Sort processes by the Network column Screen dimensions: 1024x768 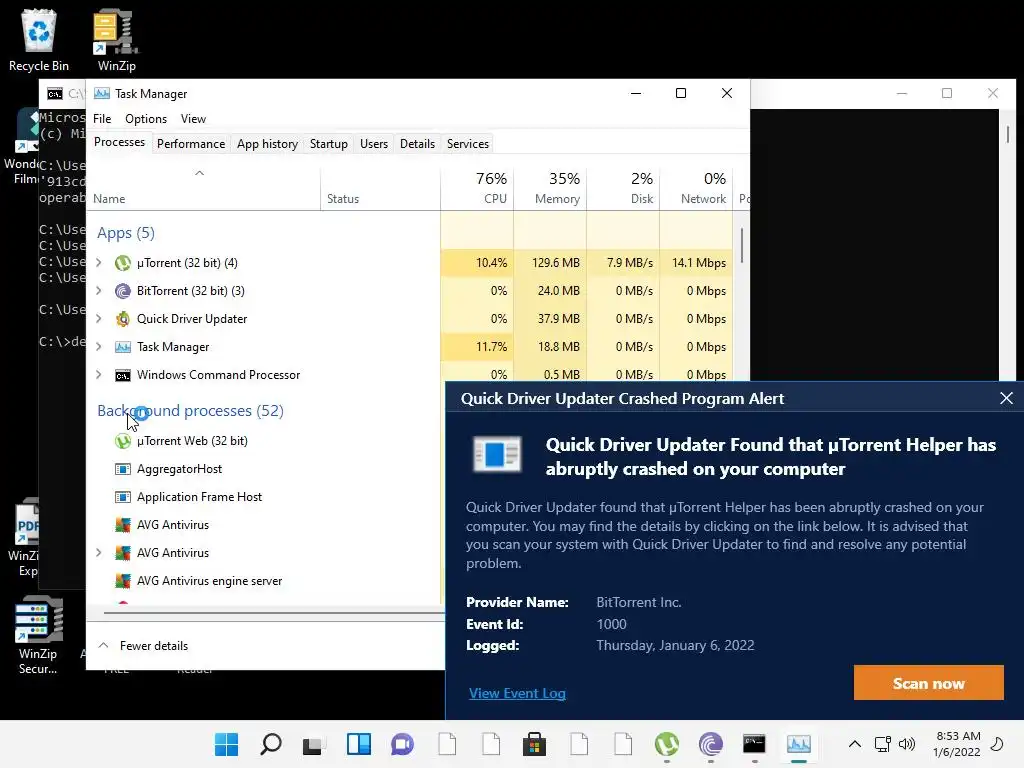pyautogui.click(x=697, y=189)
